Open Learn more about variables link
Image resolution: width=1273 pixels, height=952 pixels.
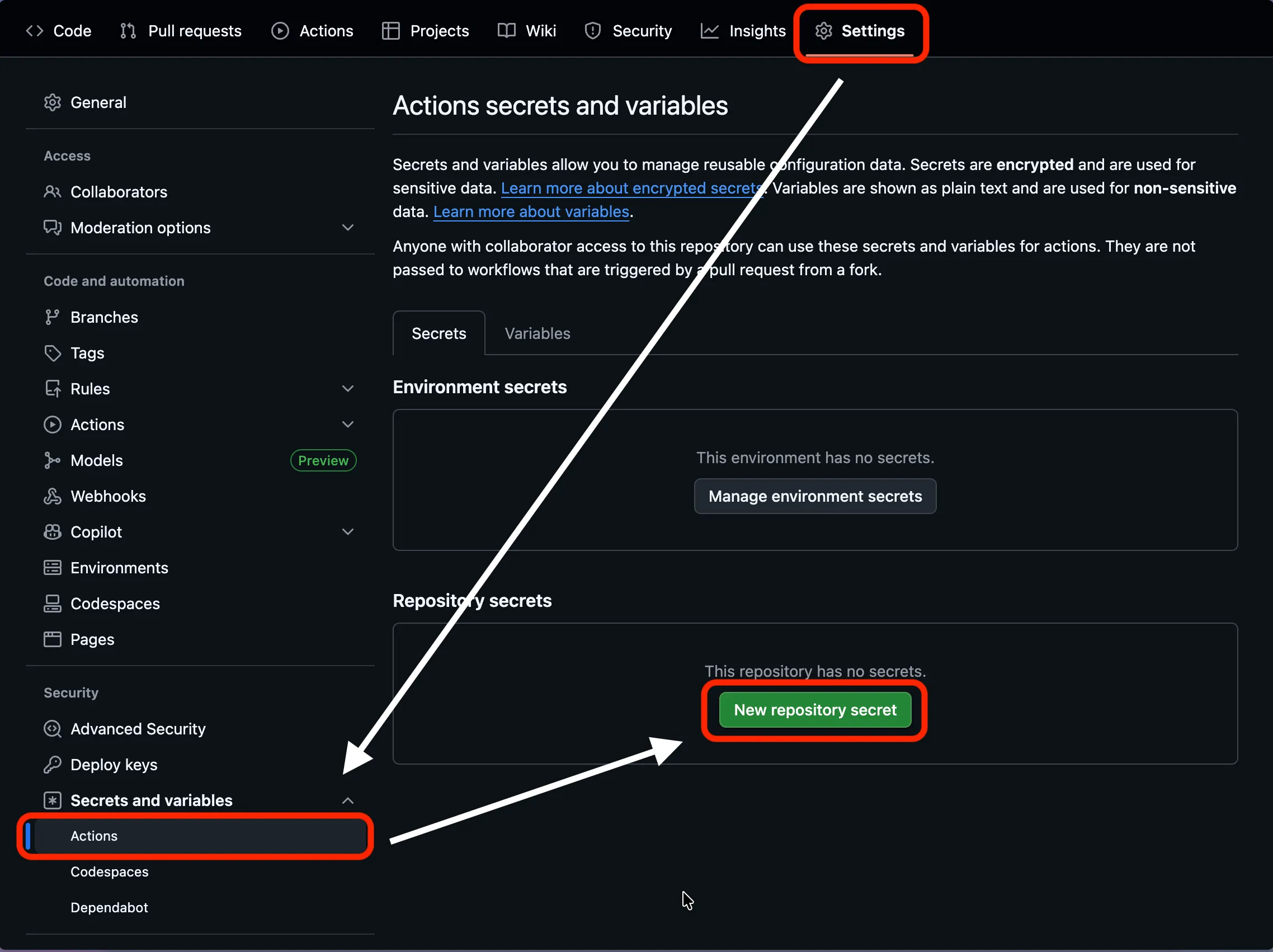click(x=531, y=212)
